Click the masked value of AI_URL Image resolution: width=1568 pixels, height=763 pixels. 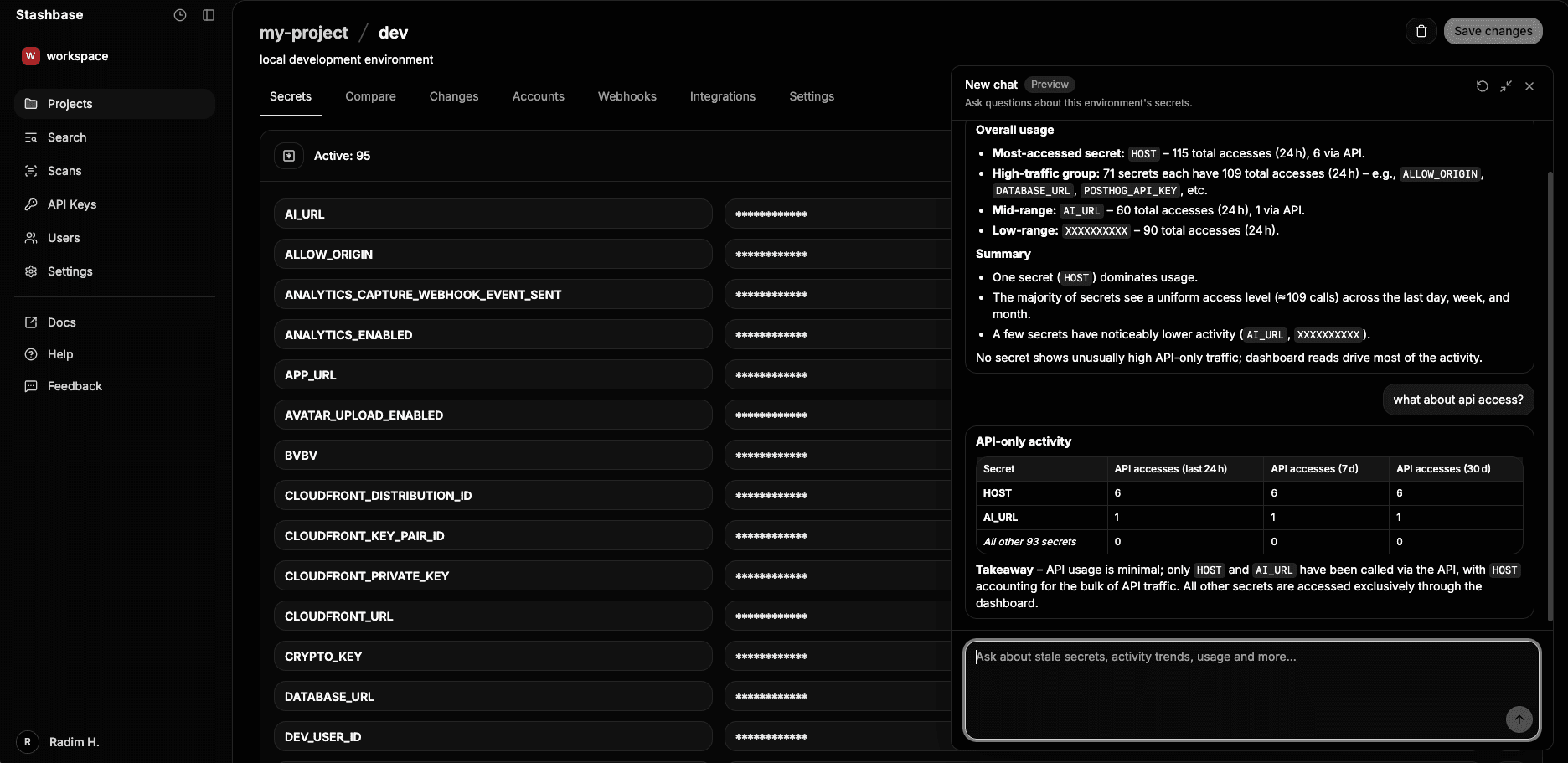pos(838,214)
